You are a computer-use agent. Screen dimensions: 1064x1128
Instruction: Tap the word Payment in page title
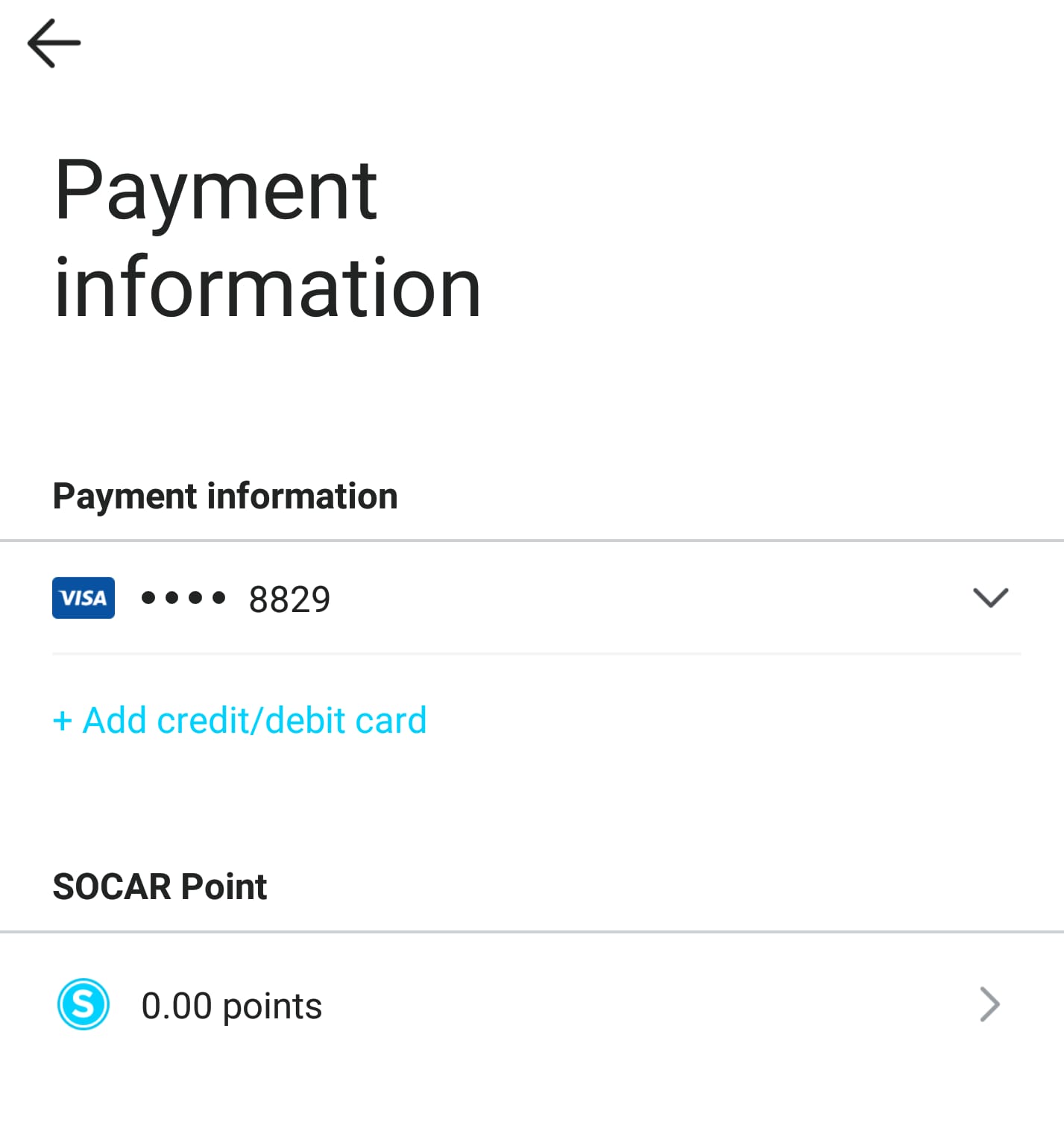tap(216, 192)
